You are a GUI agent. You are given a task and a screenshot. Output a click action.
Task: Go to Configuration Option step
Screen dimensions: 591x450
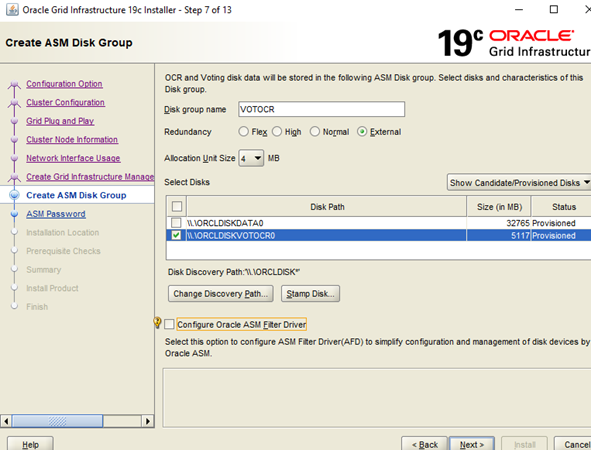pyautogui.click(x=64, y=84)
